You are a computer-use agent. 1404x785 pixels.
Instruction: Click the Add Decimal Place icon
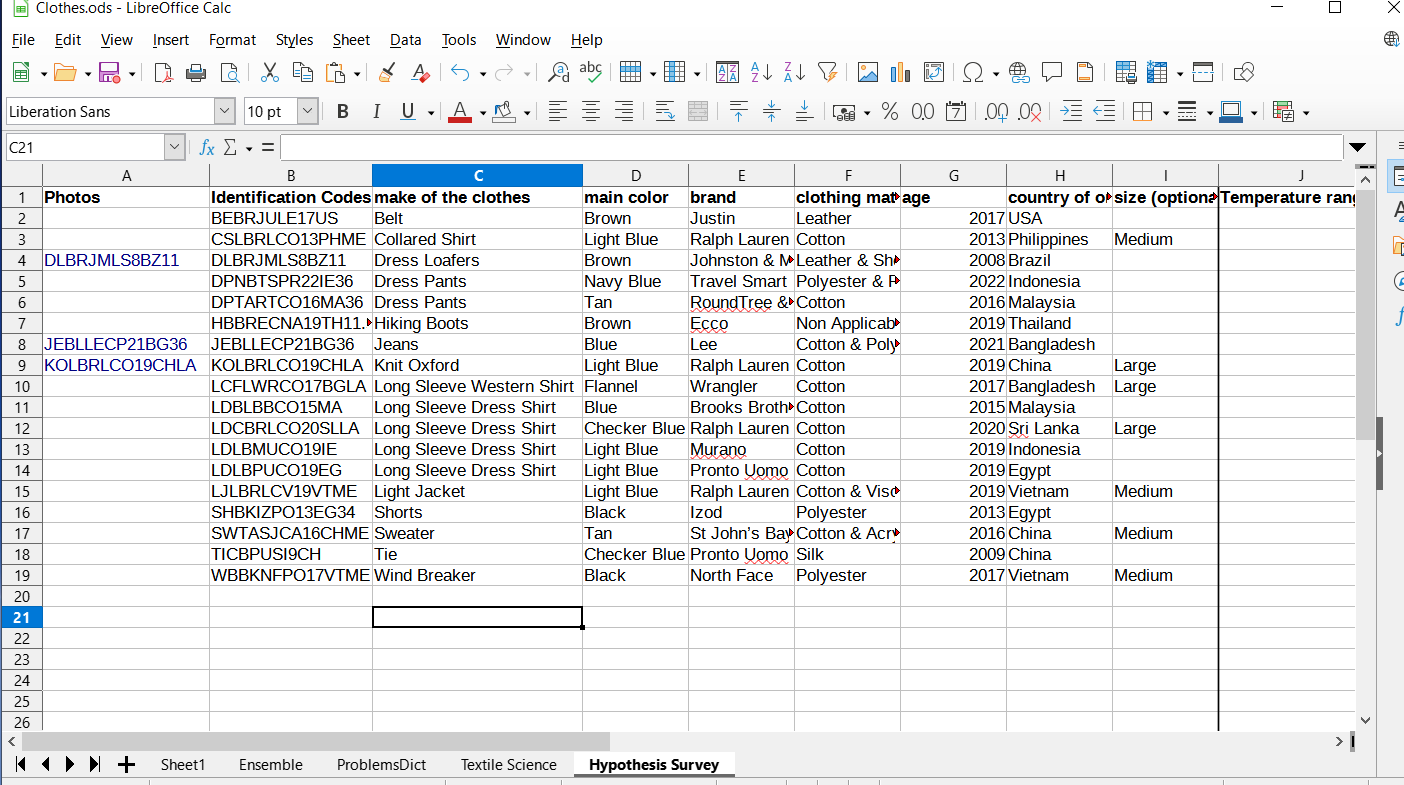[996, 111]
